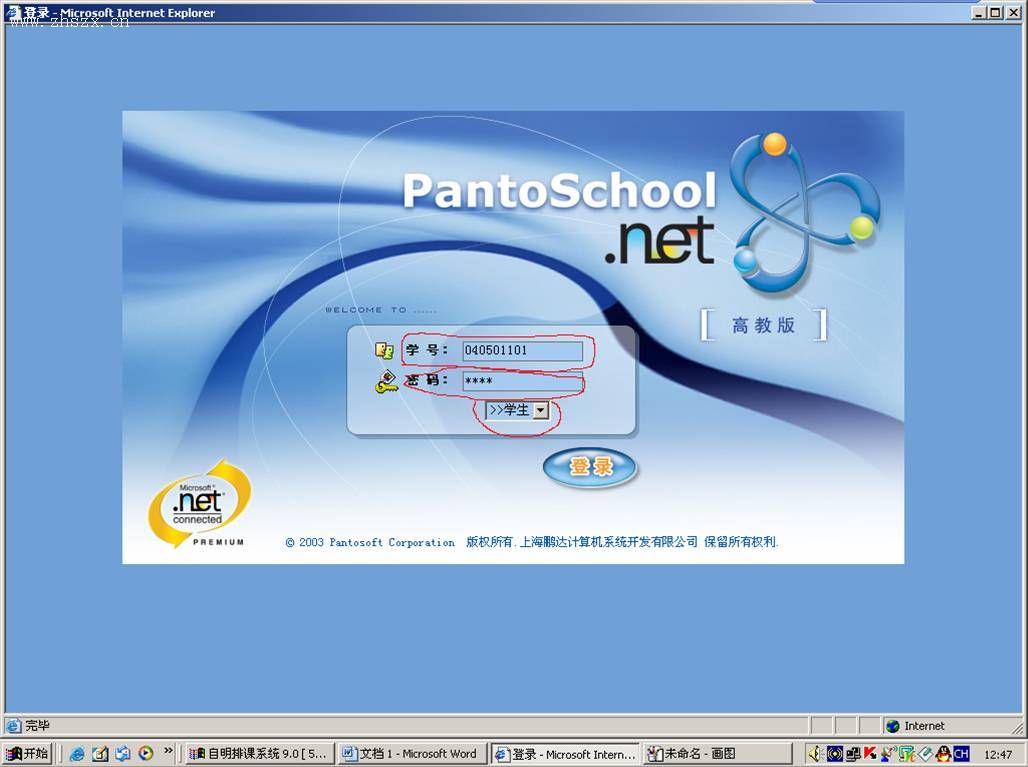Click the user icon beside 学号
The height and width of the screenshot is (767, 1028).
coord(384,351)
